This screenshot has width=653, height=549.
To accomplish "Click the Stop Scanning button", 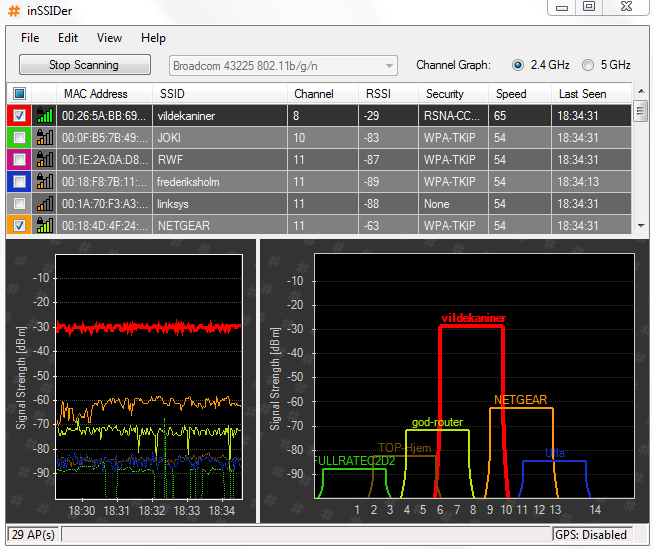I will (85, 65).
